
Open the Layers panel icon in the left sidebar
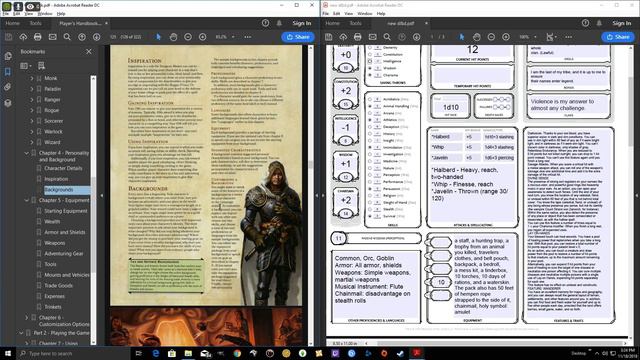[x=8, y=103]
